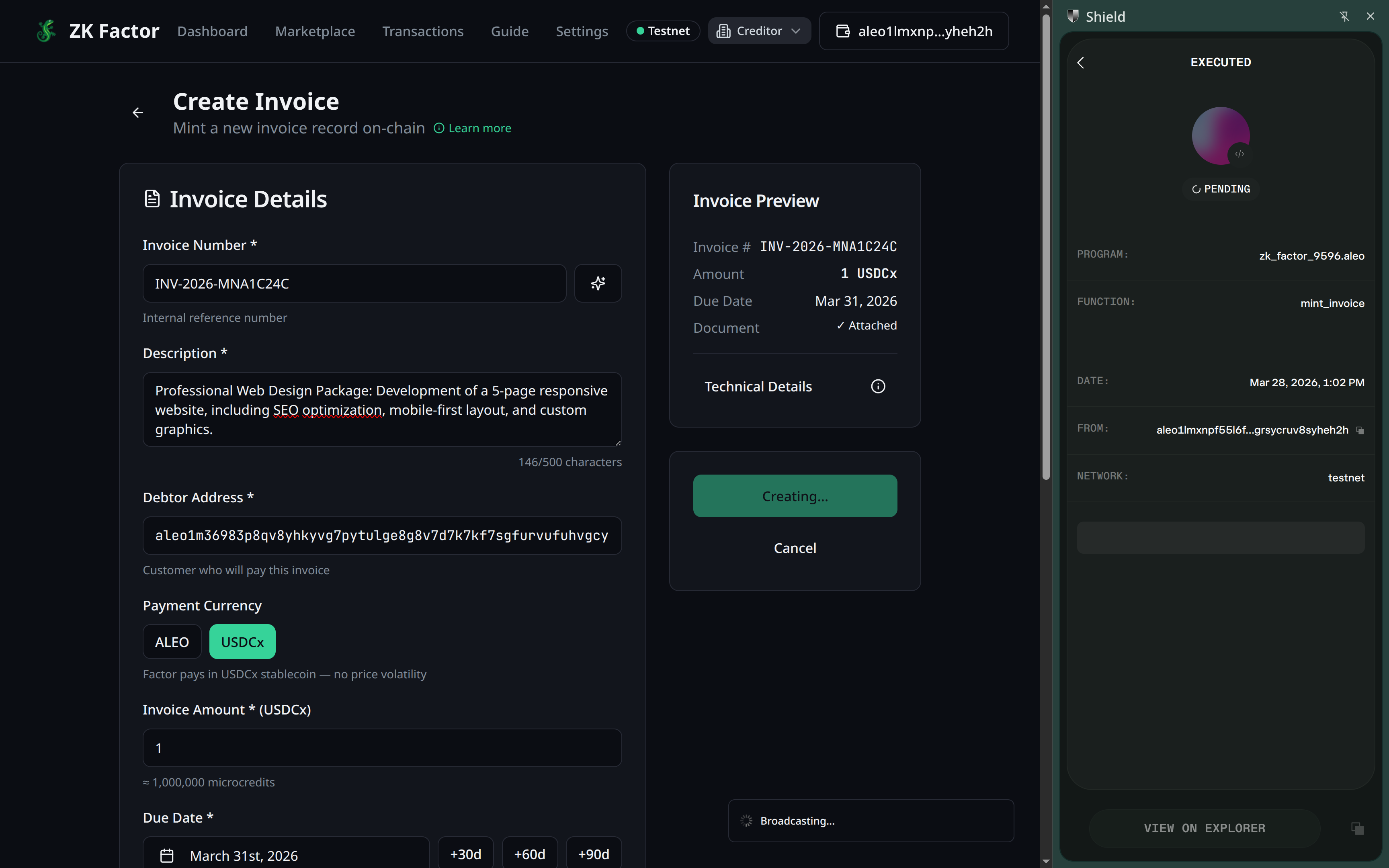
Task: Click the sparkle generate invoice number icon
Action: coord(598,283)
